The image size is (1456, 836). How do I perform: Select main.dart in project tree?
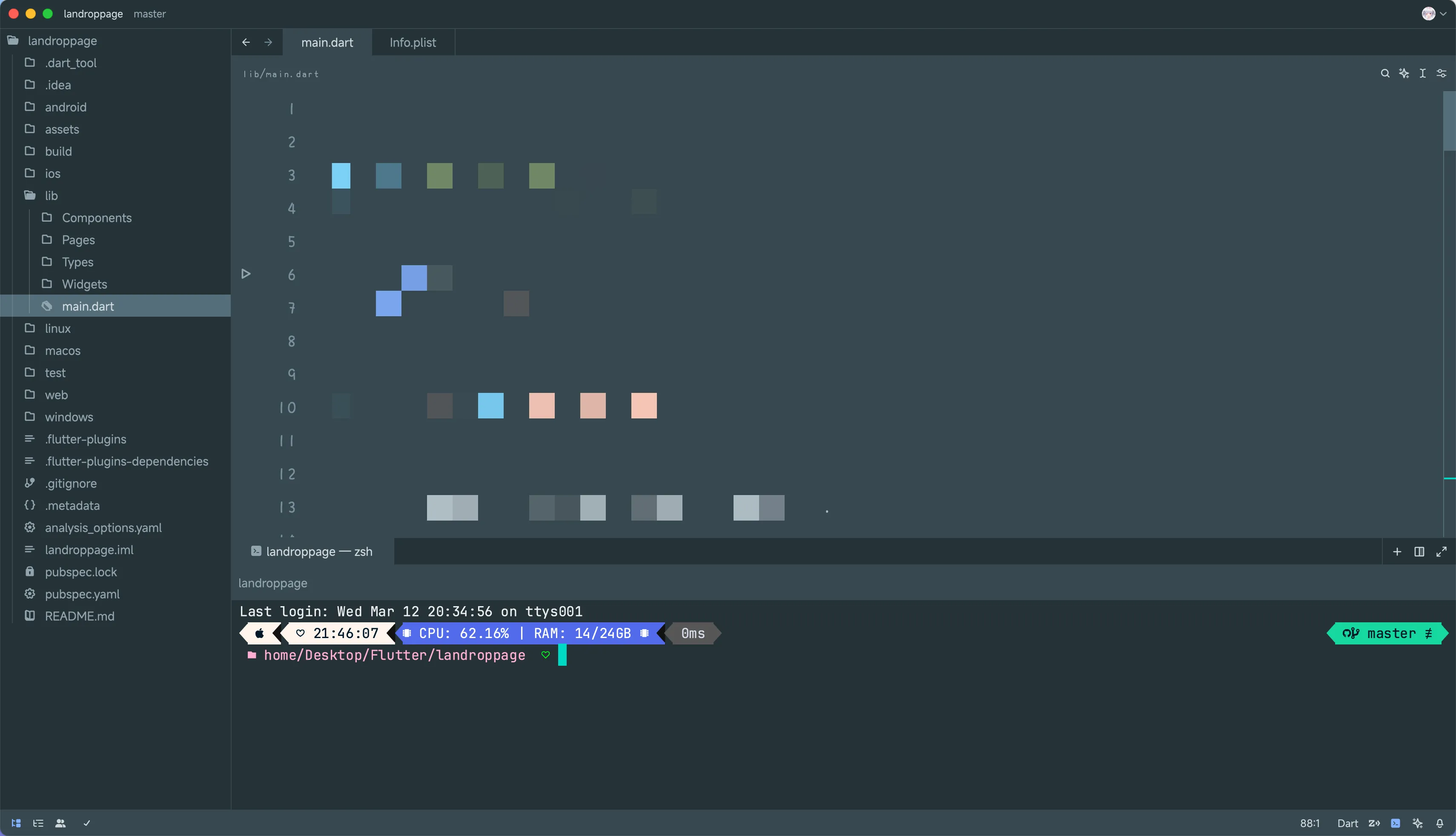(x=115, y=306)
